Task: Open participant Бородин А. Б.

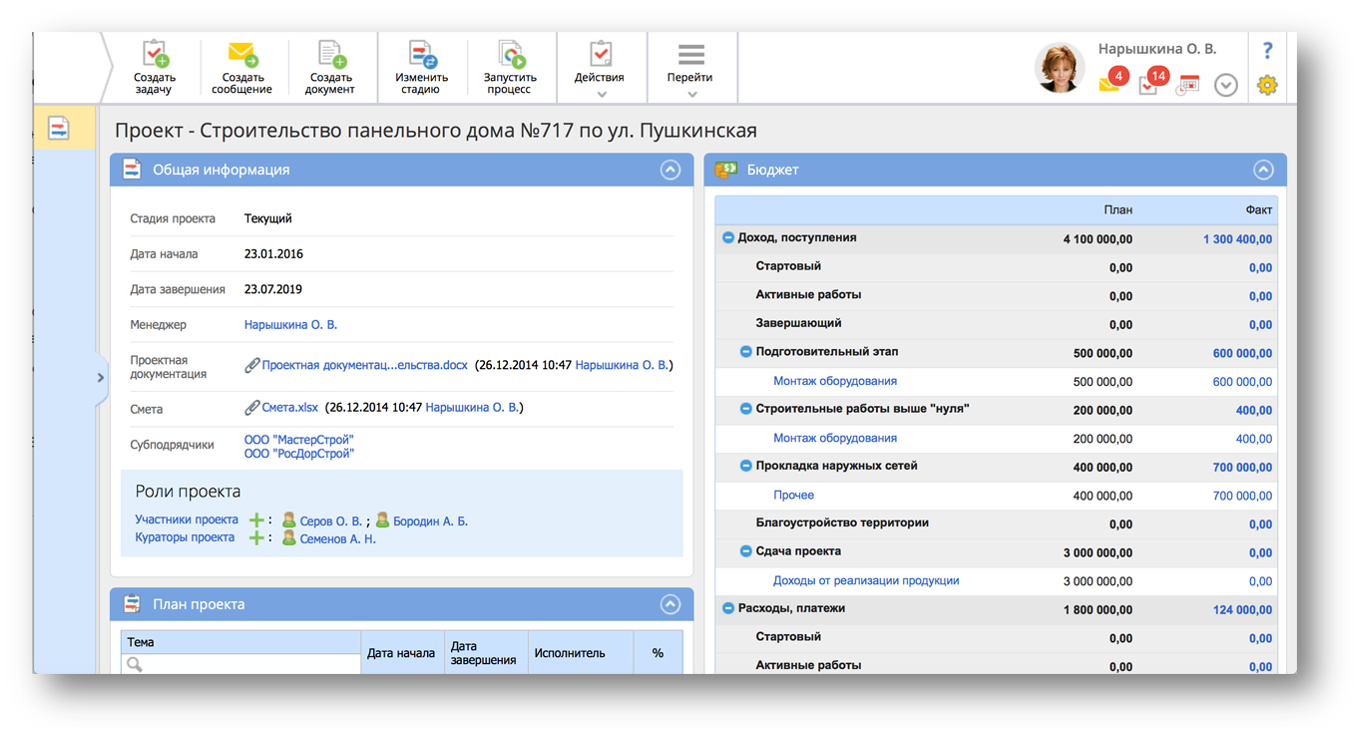Action: [430, 521]
